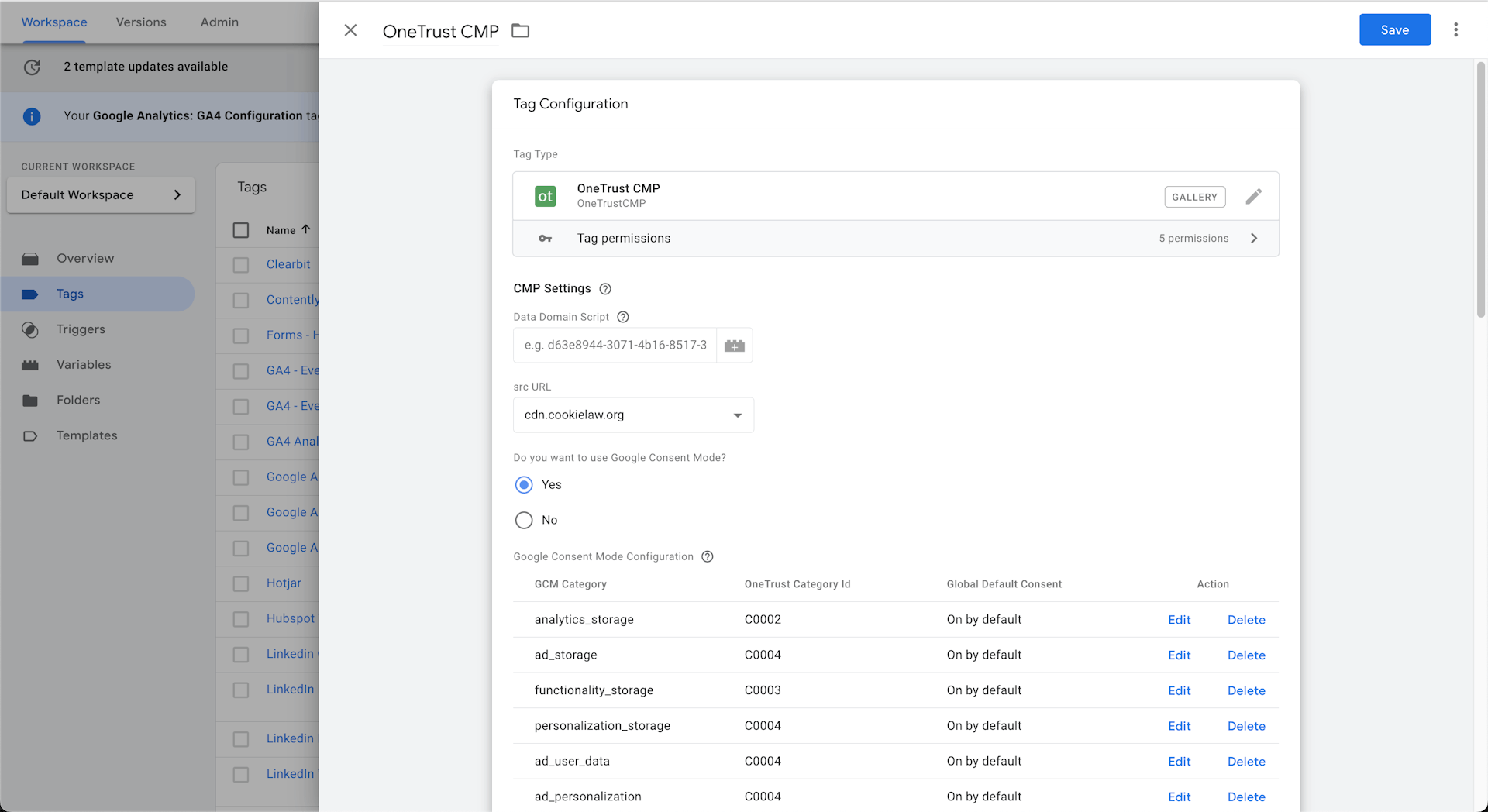Click the '5 permissions' label
The image size is (1488, 812).
[x=1193, y=239]
